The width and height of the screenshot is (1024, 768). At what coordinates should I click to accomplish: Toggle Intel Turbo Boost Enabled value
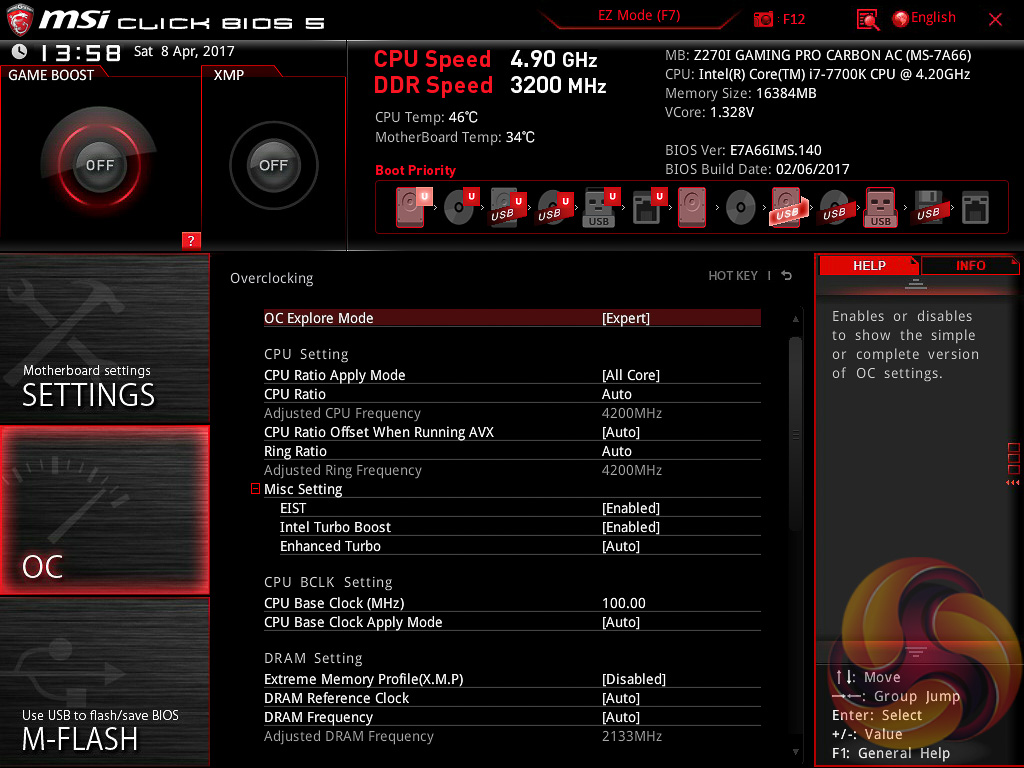(x=630, y=527)
